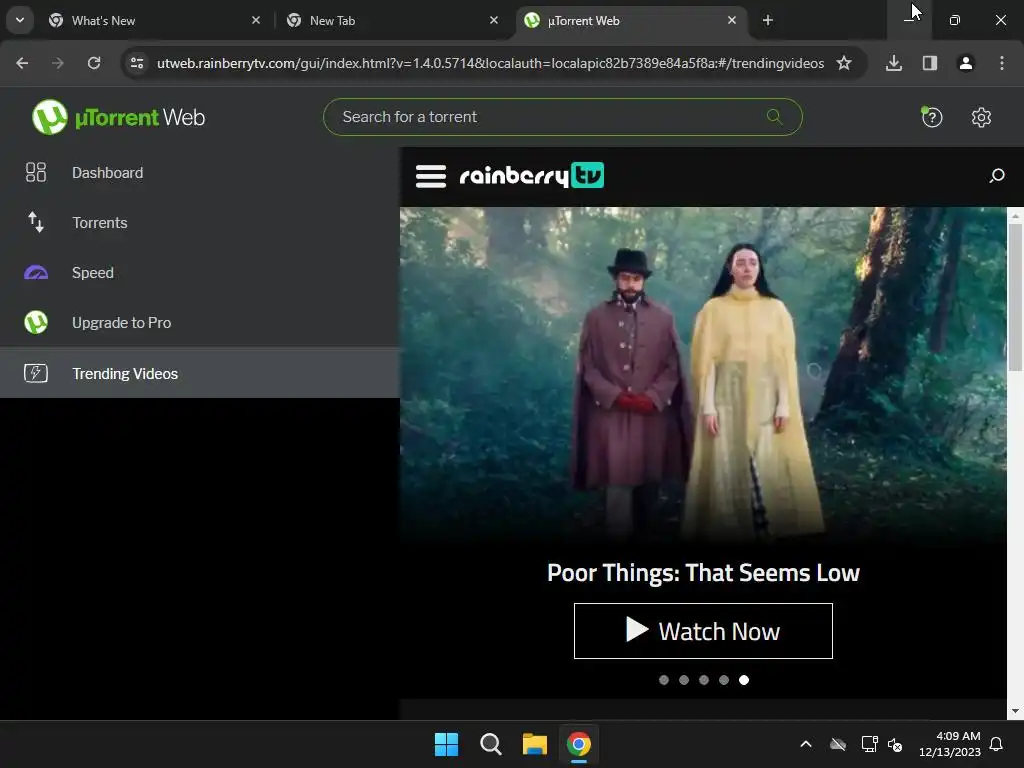Screen dimensions: 1024x768
Task: Click the volume muted tray icon
Action: pyautogui.click(x=895, y=744)
